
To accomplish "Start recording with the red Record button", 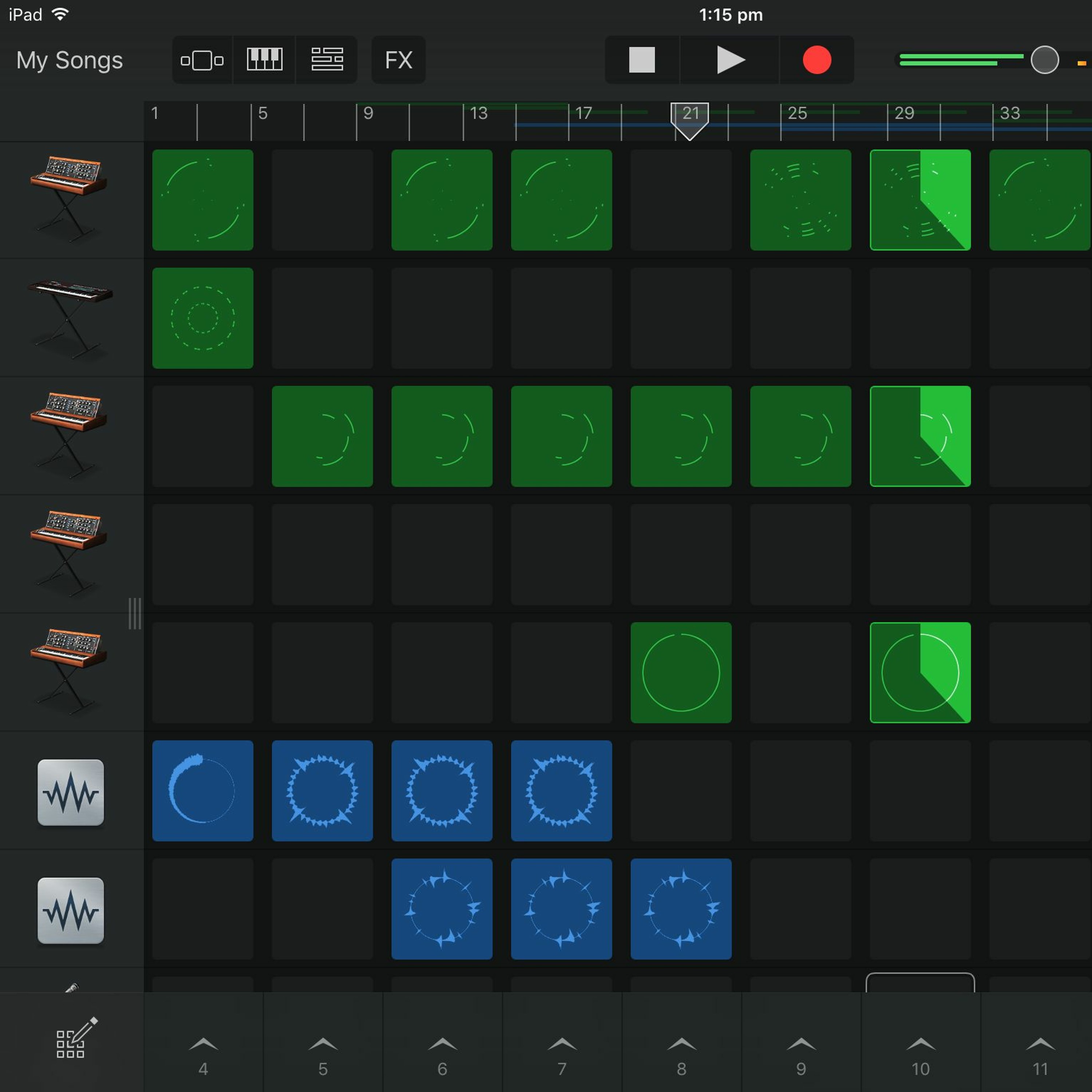I will point(817,60).
